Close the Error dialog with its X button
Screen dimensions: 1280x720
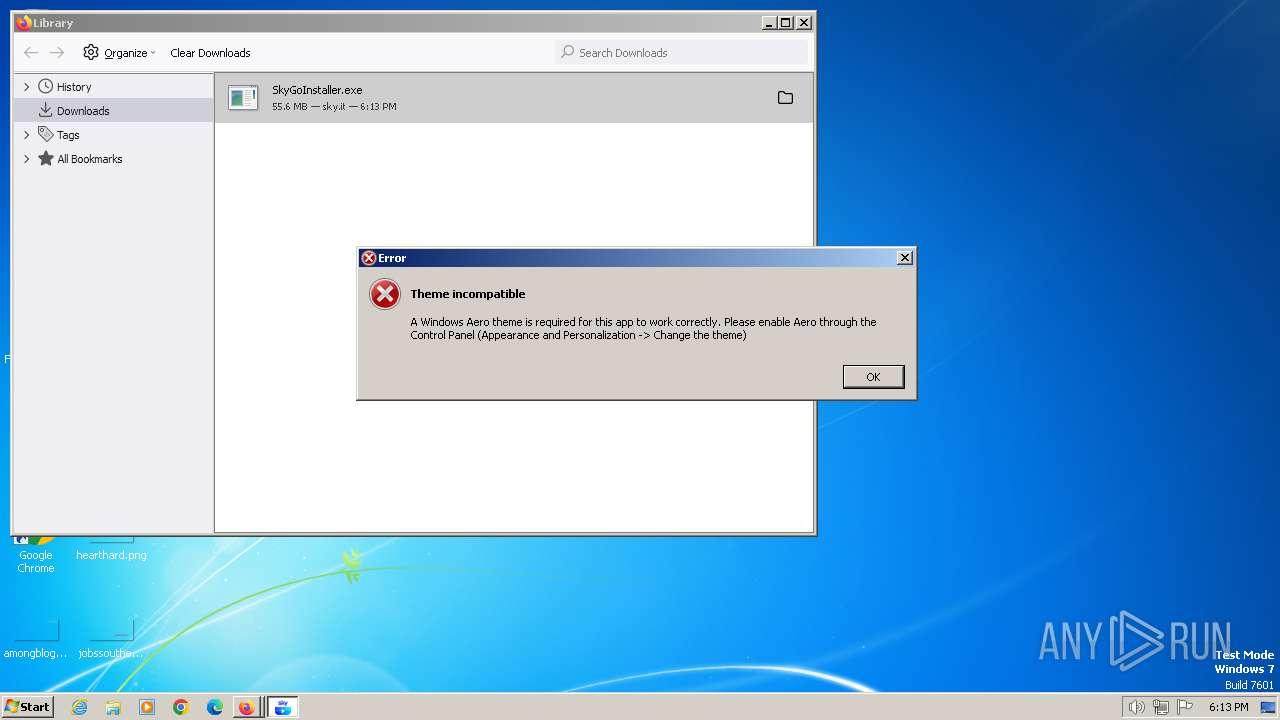904,258
